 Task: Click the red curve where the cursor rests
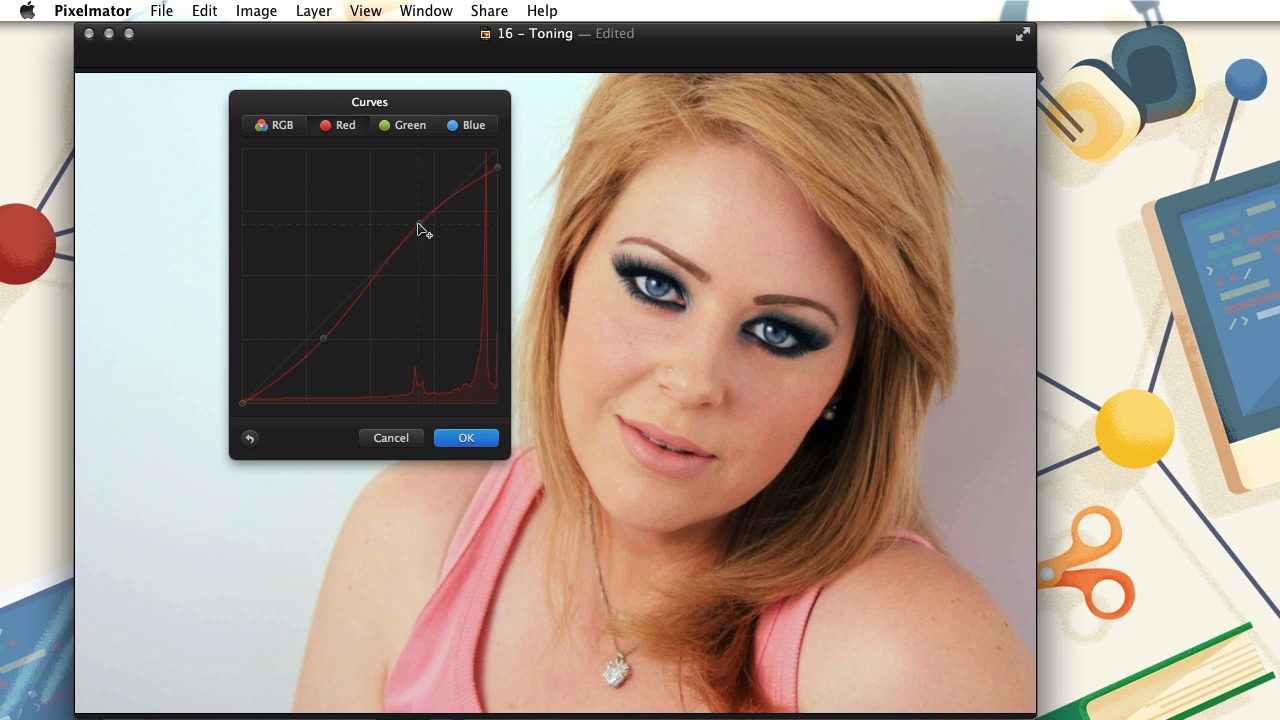click(x=418, y=225)
